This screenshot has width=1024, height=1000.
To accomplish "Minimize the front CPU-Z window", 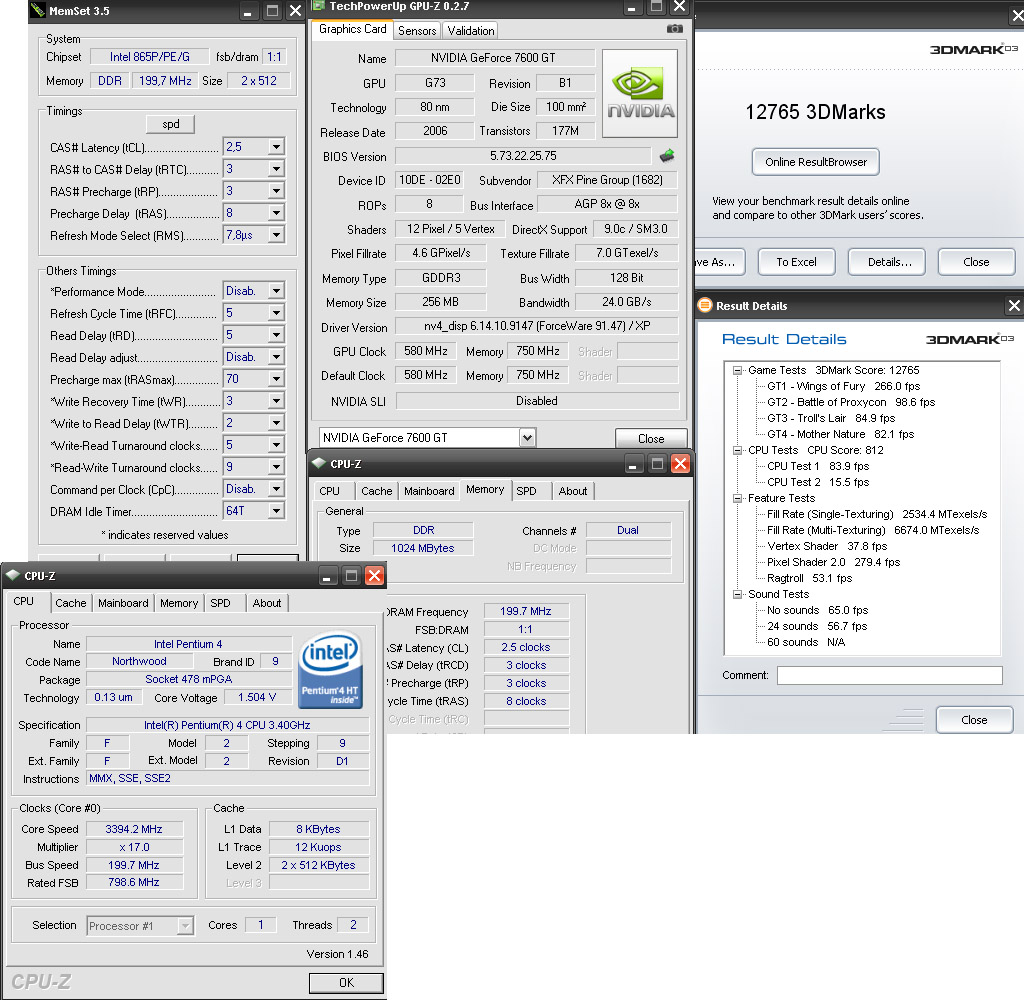I will pyautogui.click(x=327, y=575).
